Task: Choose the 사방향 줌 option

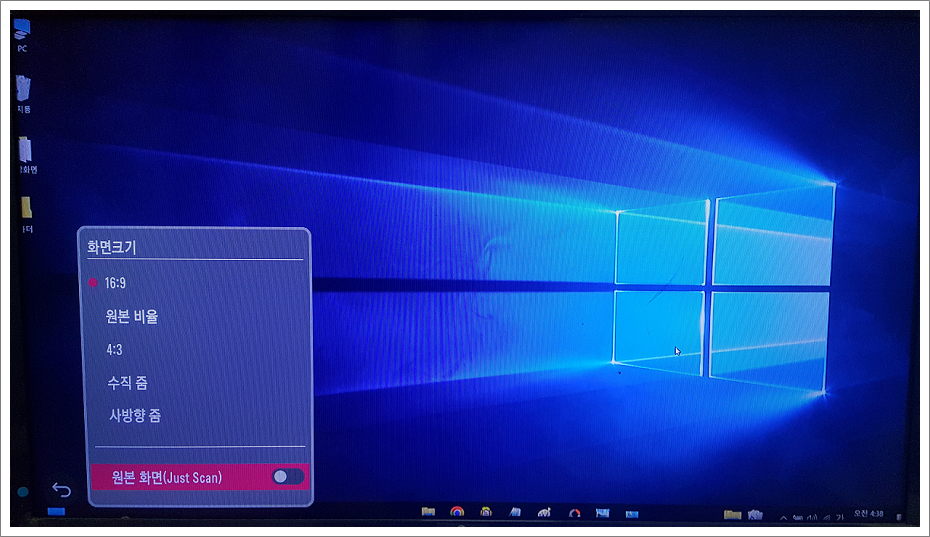Action: tap(135, 415)
